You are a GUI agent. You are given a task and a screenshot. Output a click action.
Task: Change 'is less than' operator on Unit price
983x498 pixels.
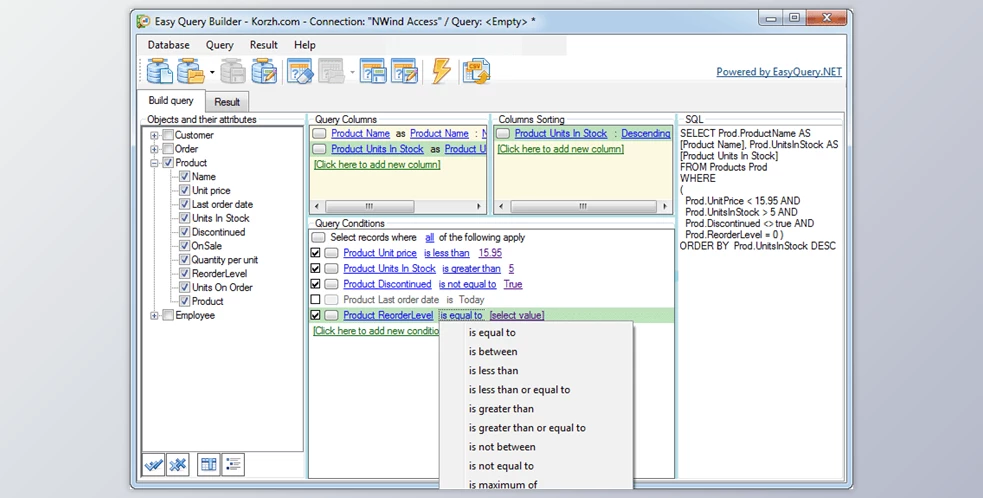point(446,253)
